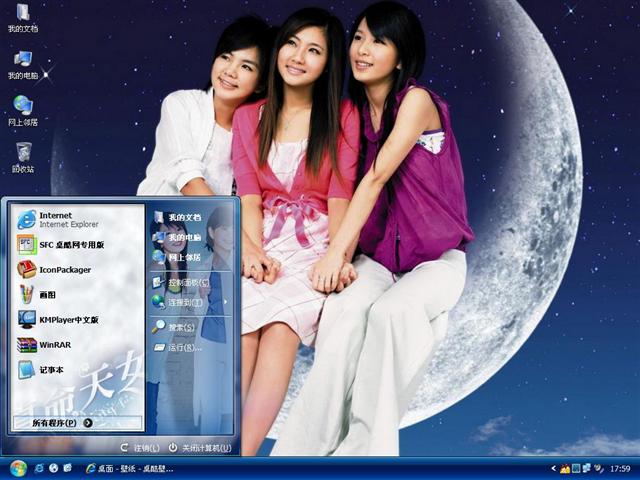Open 我的文档 desktop icon
The height and width of the screenshot is (480, 640).
(23, 18)
